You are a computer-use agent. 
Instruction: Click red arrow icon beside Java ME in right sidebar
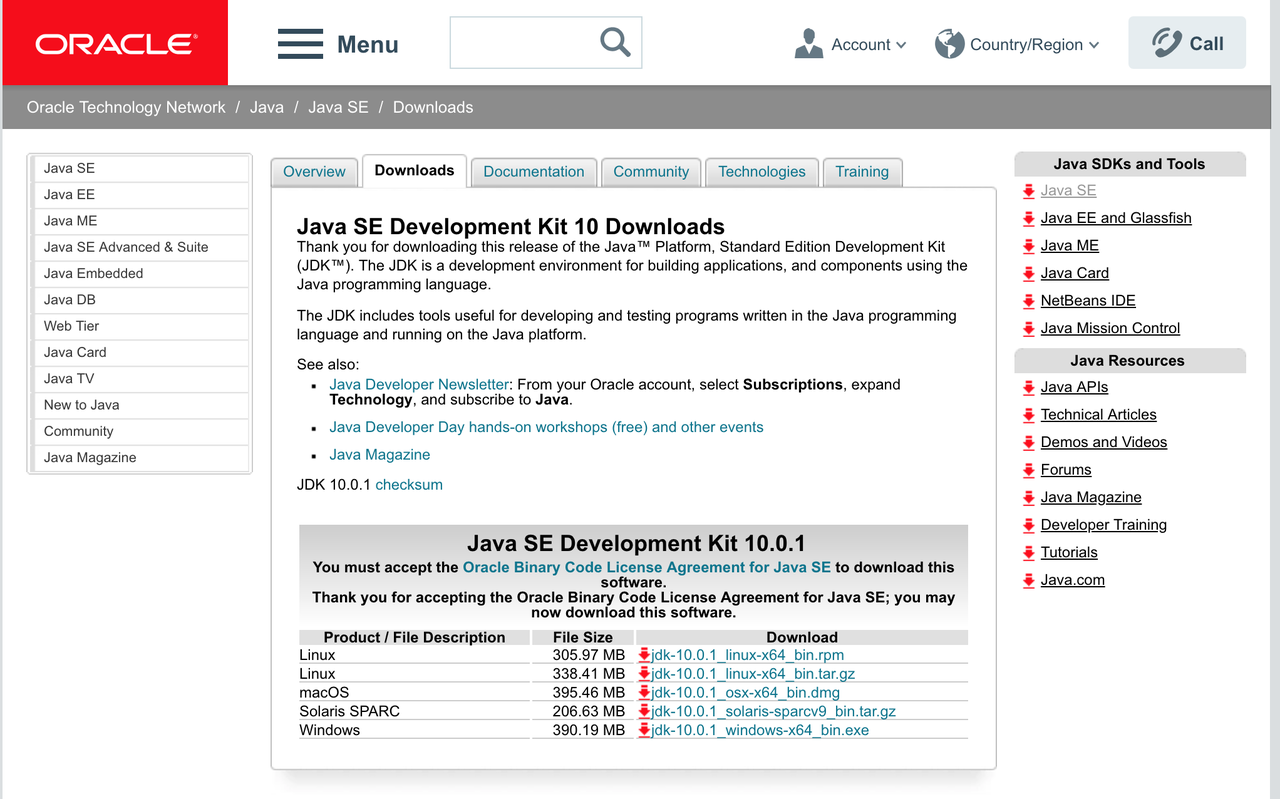[x=1028, y=246]
